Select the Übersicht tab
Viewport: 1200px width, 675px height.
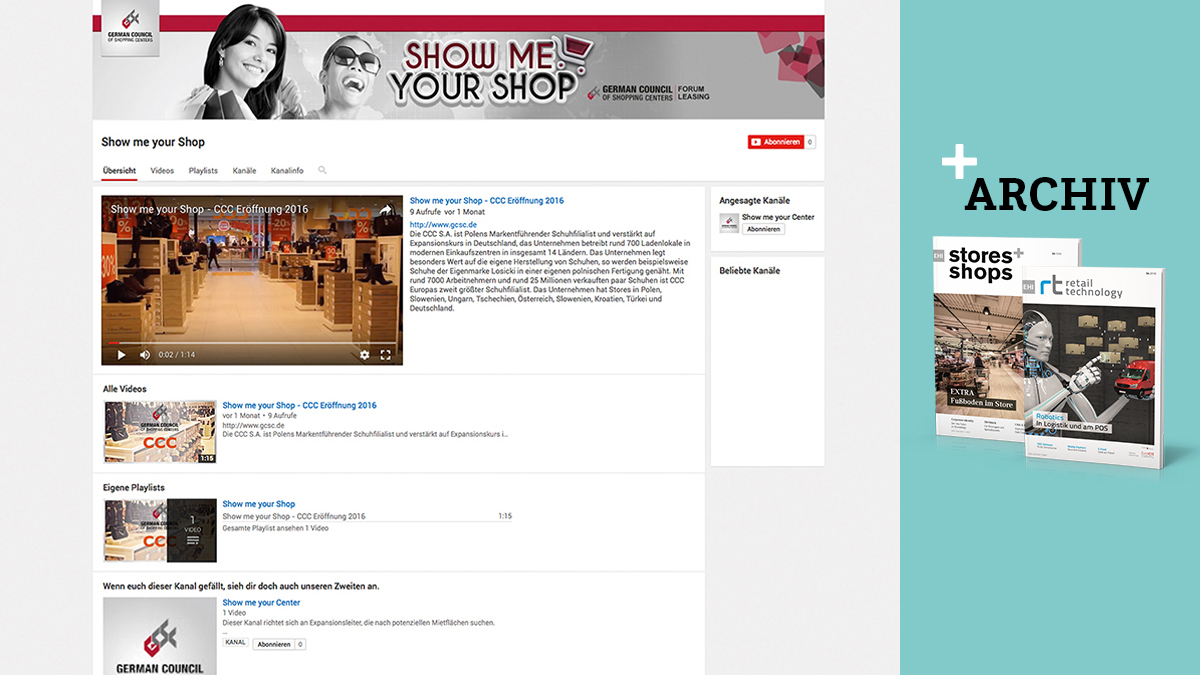118,170
